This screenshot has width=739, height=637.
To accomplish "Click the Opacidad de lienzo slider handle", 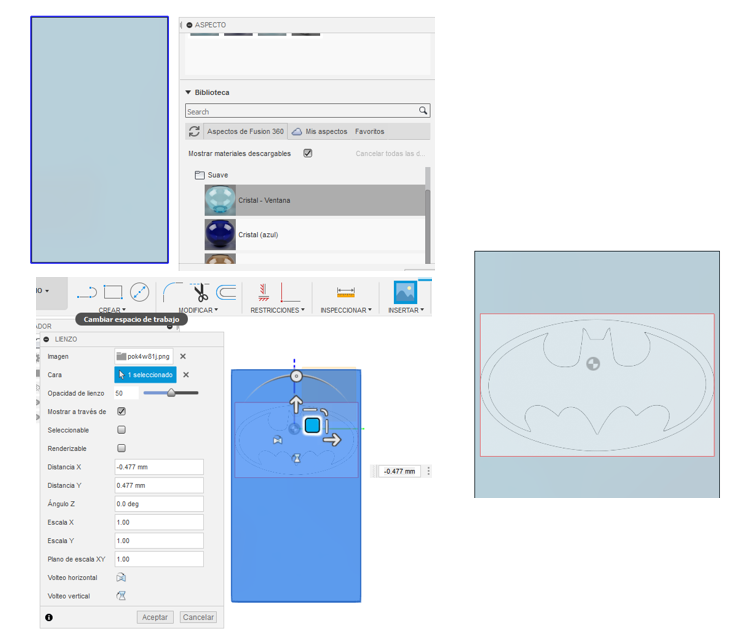I will pos(171,392).
